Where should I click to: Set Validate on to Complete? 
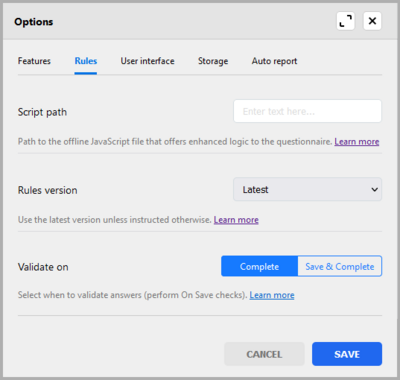(259, 266)
